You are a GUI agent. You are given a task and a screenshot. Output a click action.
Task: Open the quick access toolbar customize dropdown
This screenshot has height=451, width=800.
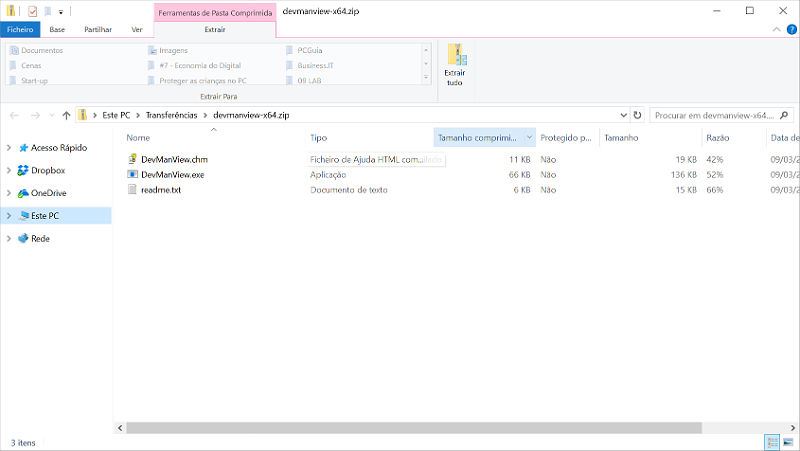coord(61,12)
